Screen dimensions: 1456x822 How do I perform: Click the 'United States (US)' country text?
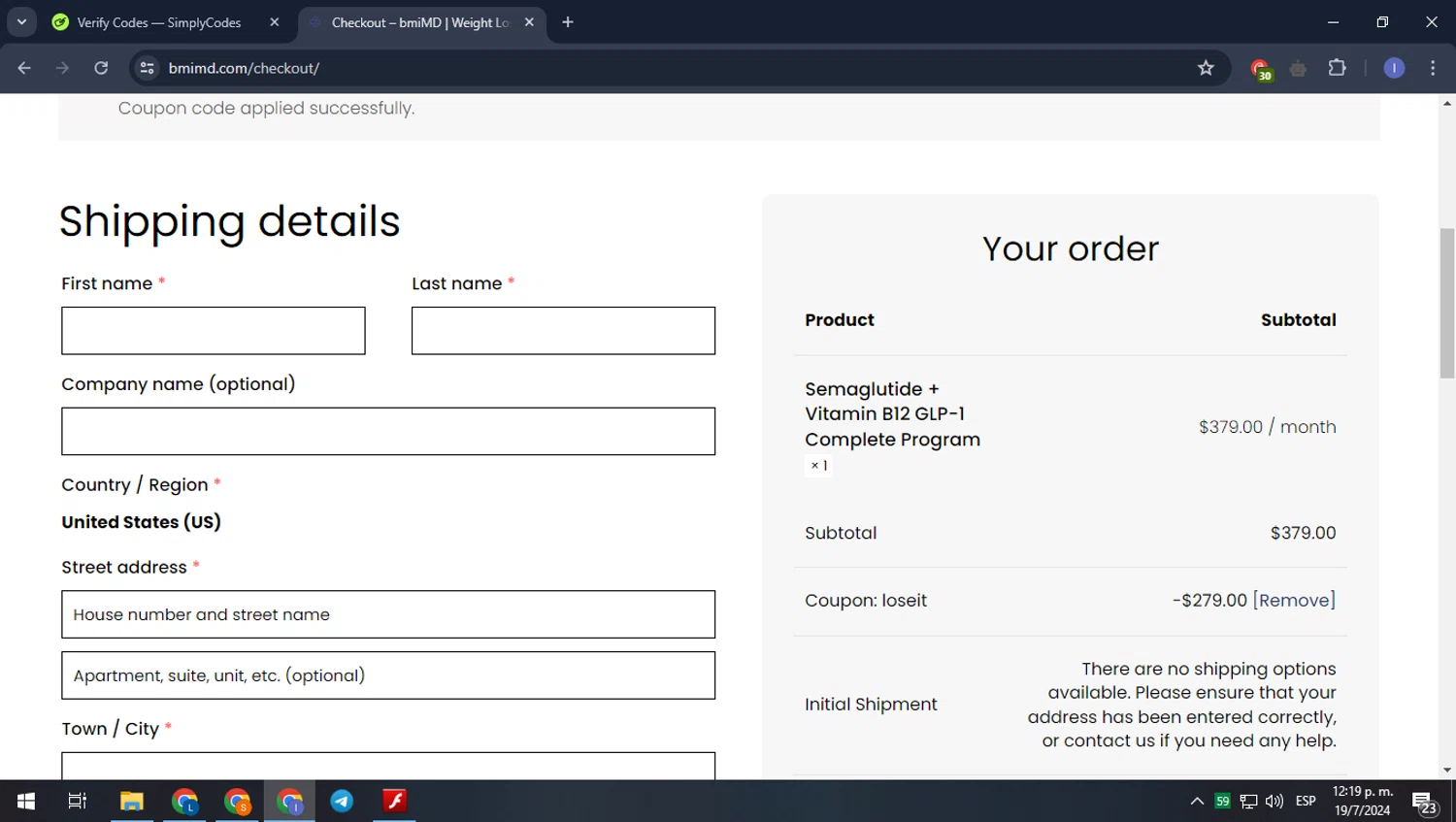pos(141,522)
